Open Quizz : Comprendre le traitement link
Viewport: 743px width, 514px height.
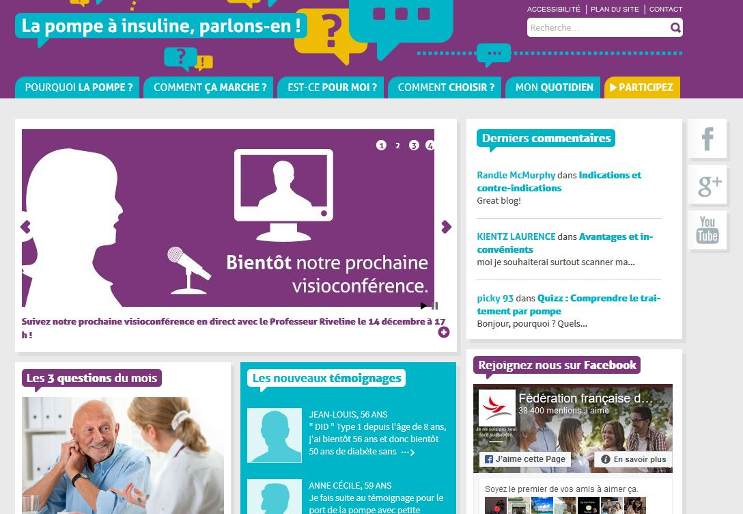coord(569,305)
